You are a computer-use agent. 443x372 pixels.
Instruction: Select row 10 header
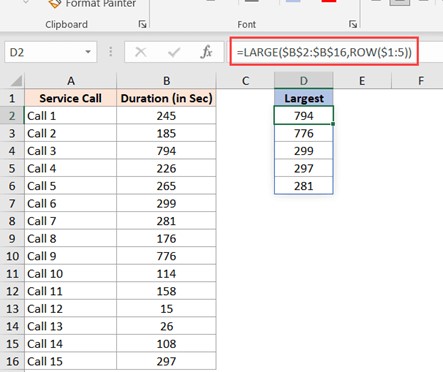coord(12,256)
